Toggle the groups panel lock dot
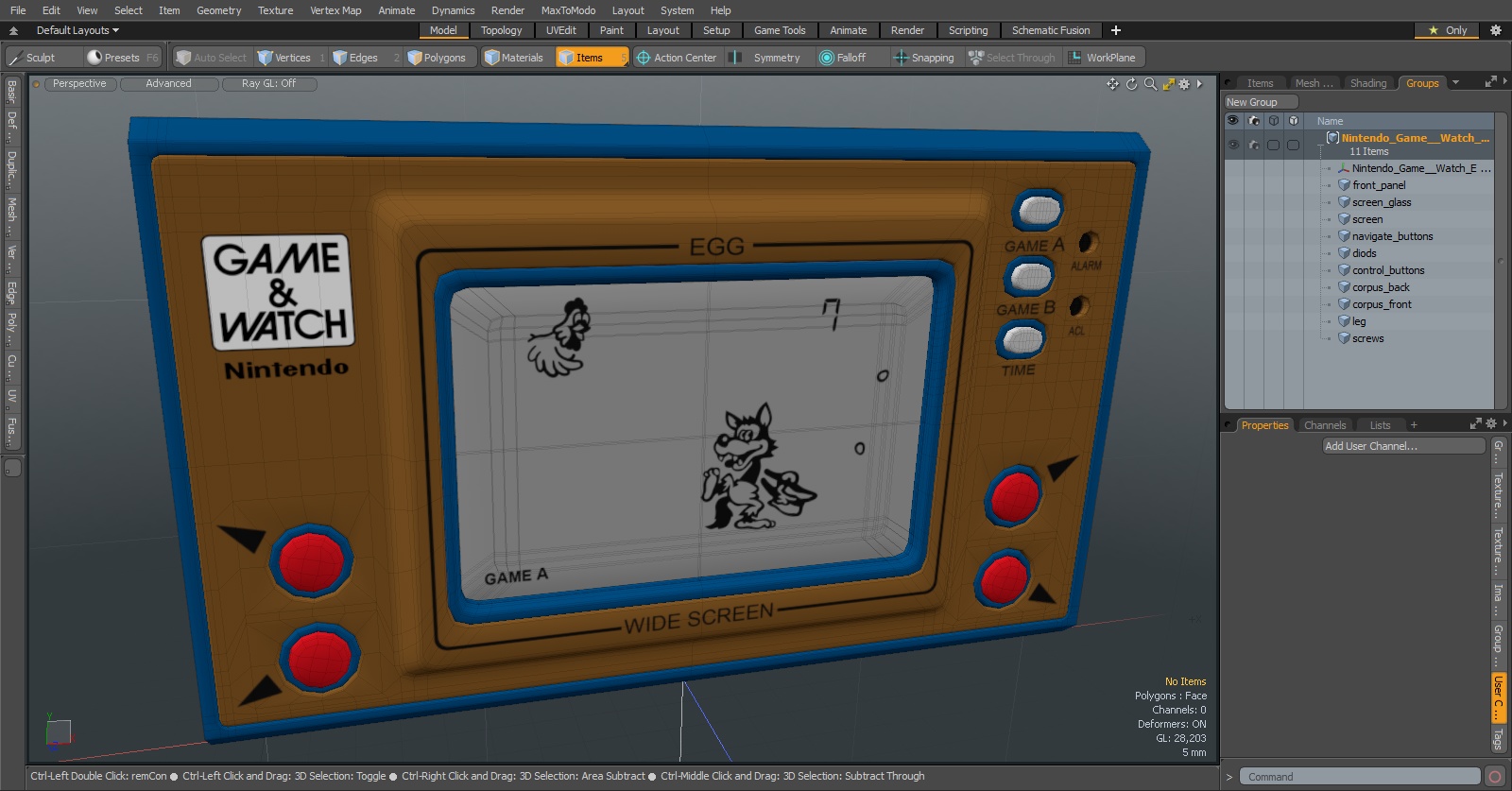The image size is (1512, 791). (1228, 83)
